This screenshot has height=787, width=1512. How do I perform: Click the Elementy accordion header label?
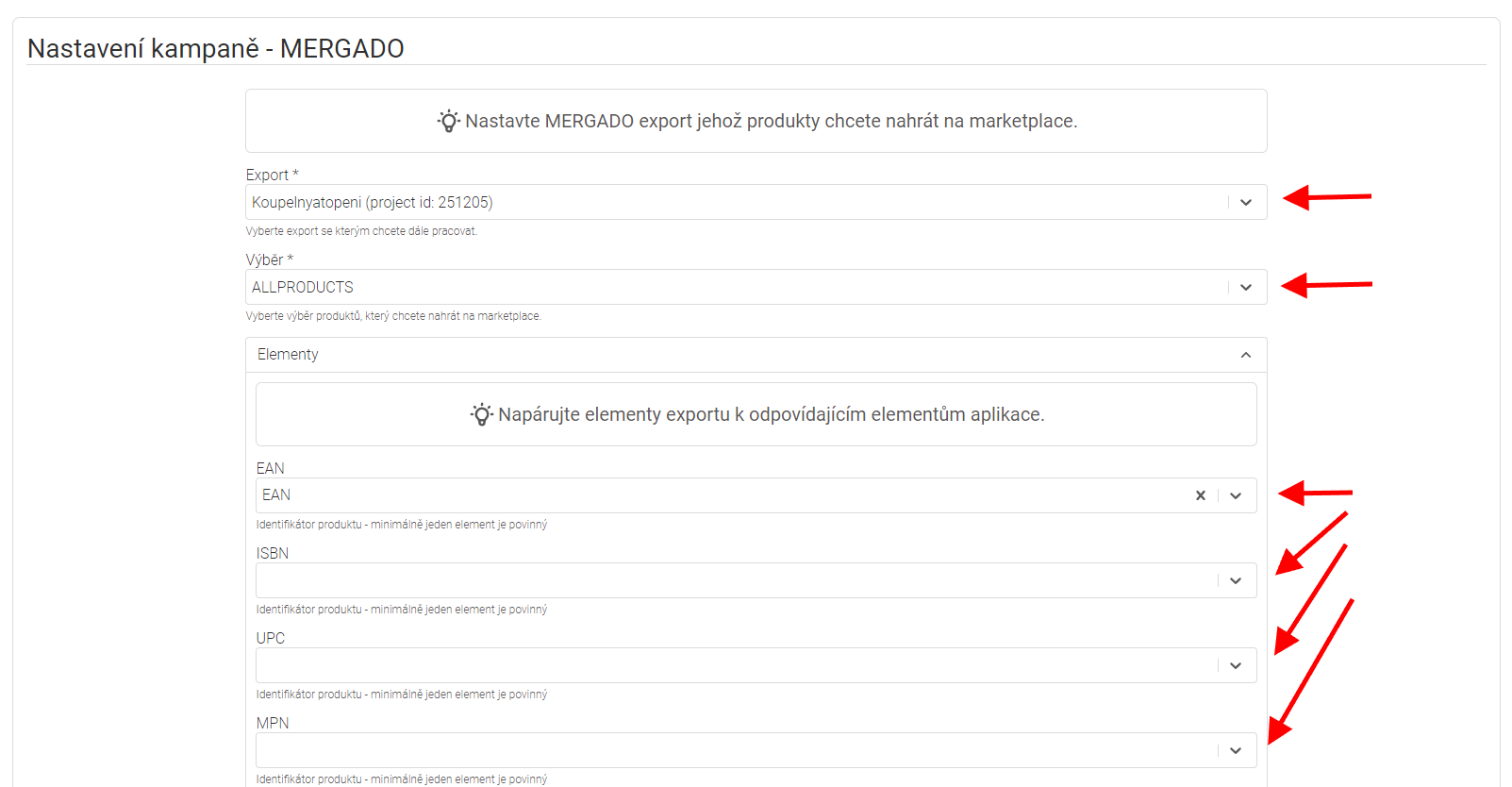pyautogui.click(x=288, y=355)
